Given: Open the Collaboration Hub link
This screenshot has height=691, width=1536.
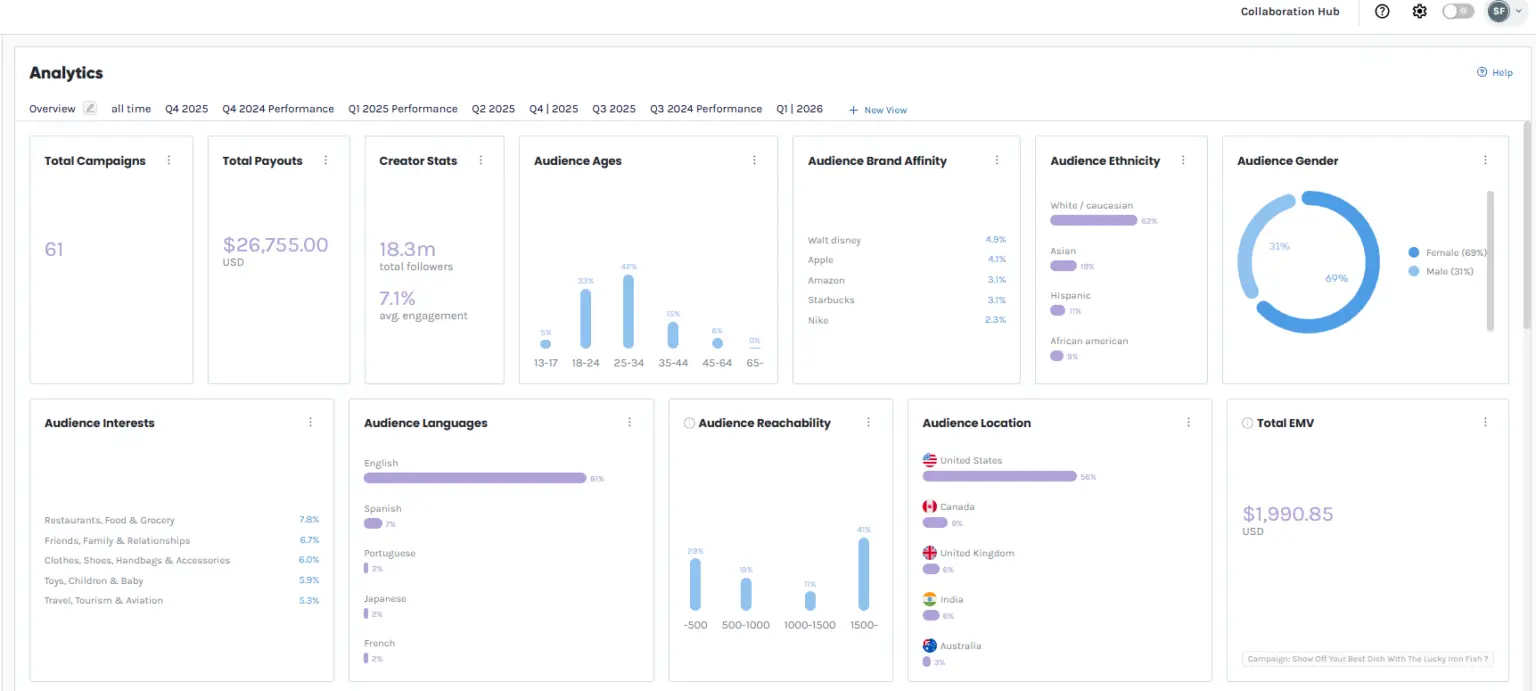Looking at the screenshot, I should click(1290, 12).
